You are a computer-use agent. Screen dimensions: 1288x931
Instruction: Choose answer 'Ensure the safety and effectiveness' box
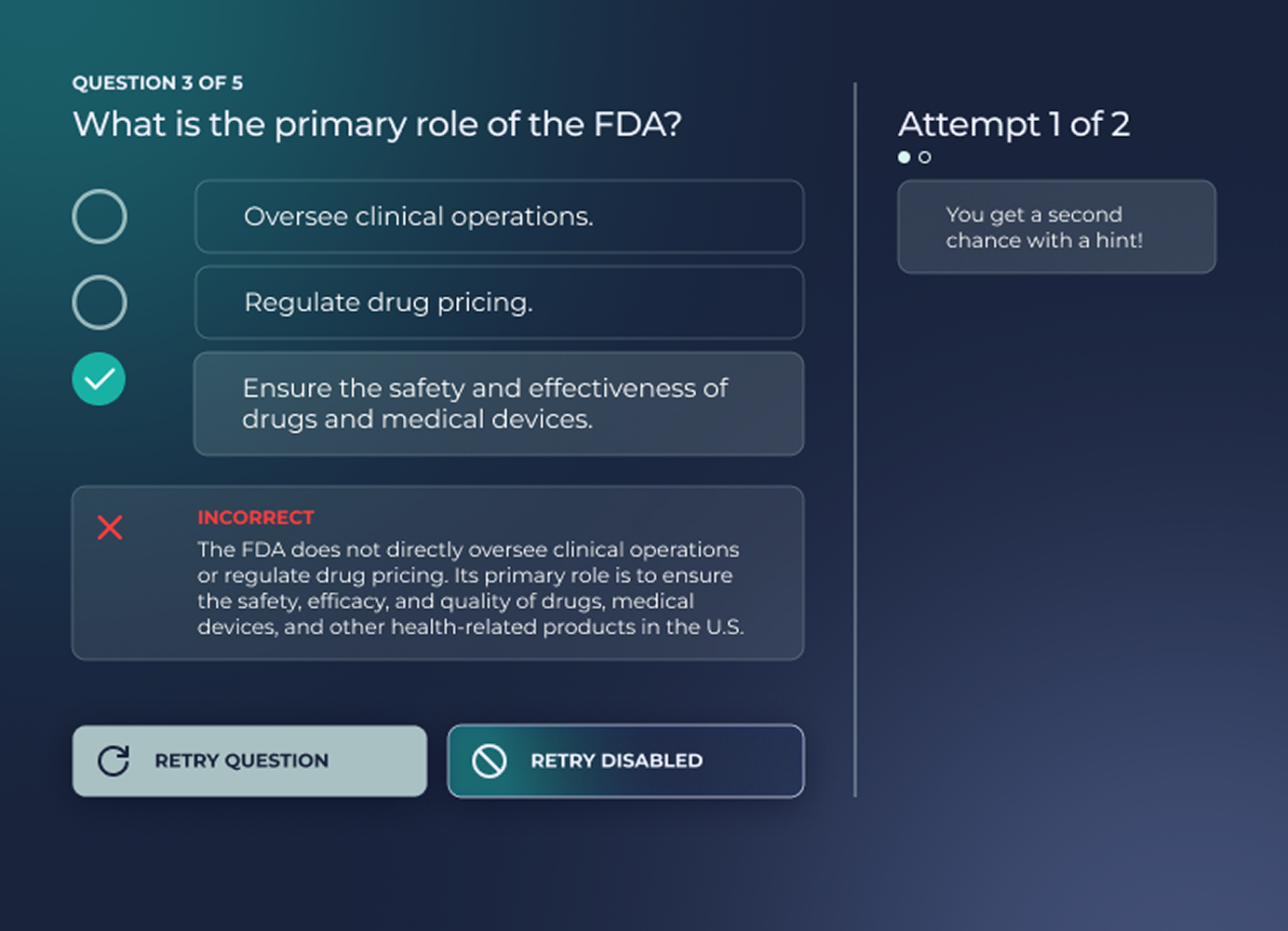499,404
